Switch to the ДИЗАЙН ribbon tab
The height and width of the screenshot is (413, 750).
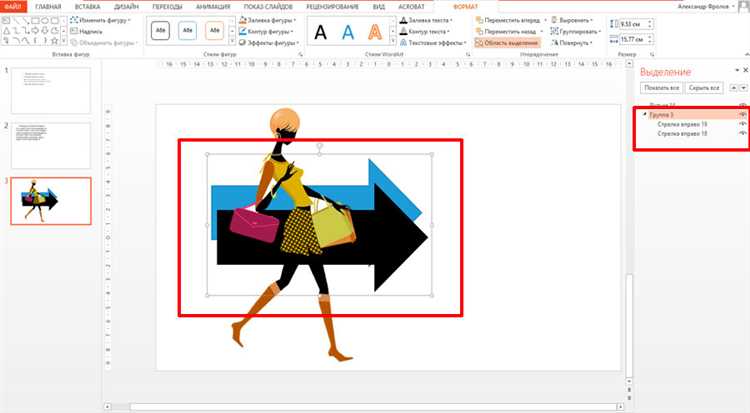(126, 7)
